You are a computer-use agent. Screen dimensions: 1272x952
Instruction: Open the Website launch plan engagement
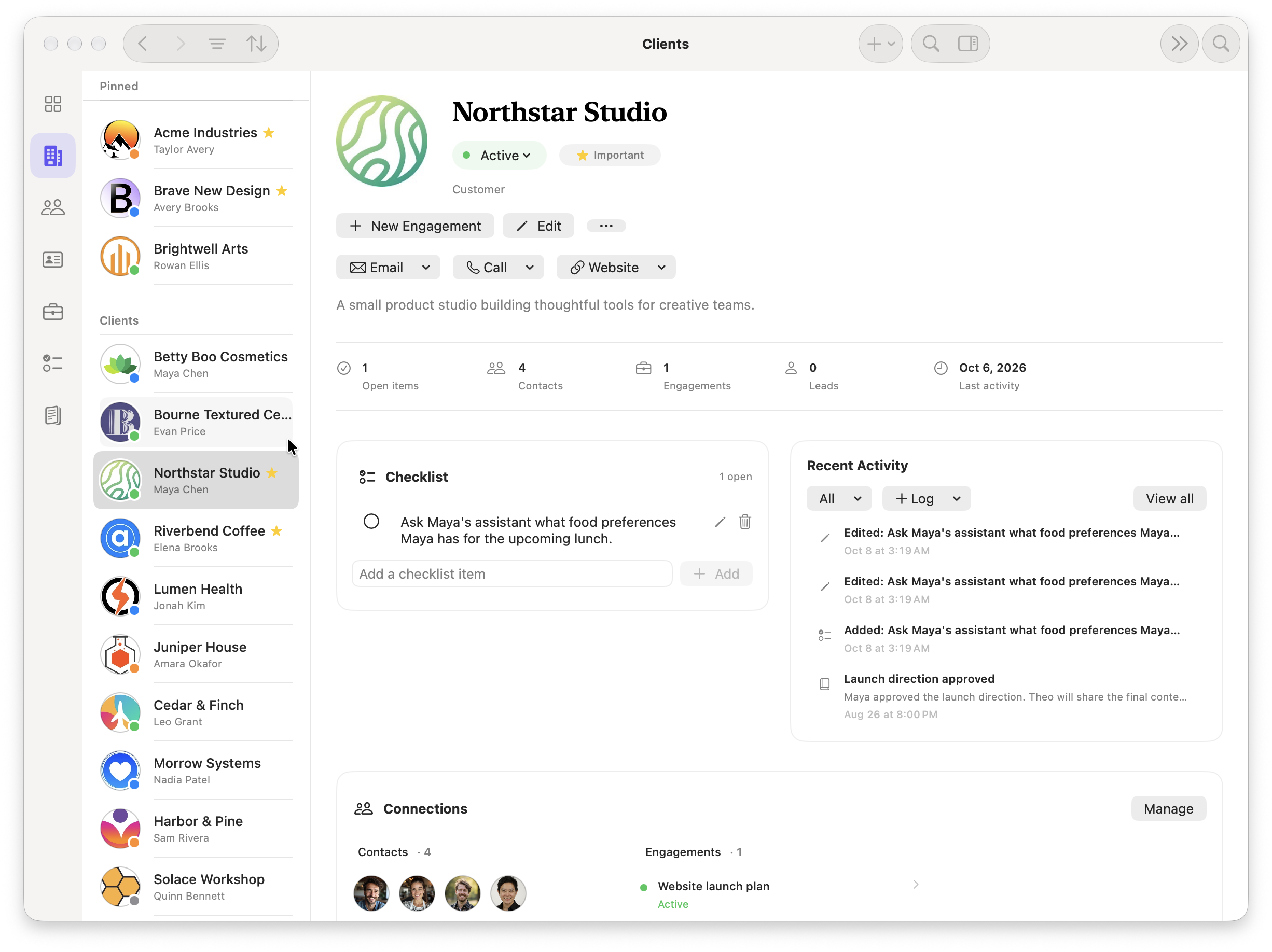pyautogui.click(x=779, y=894)
